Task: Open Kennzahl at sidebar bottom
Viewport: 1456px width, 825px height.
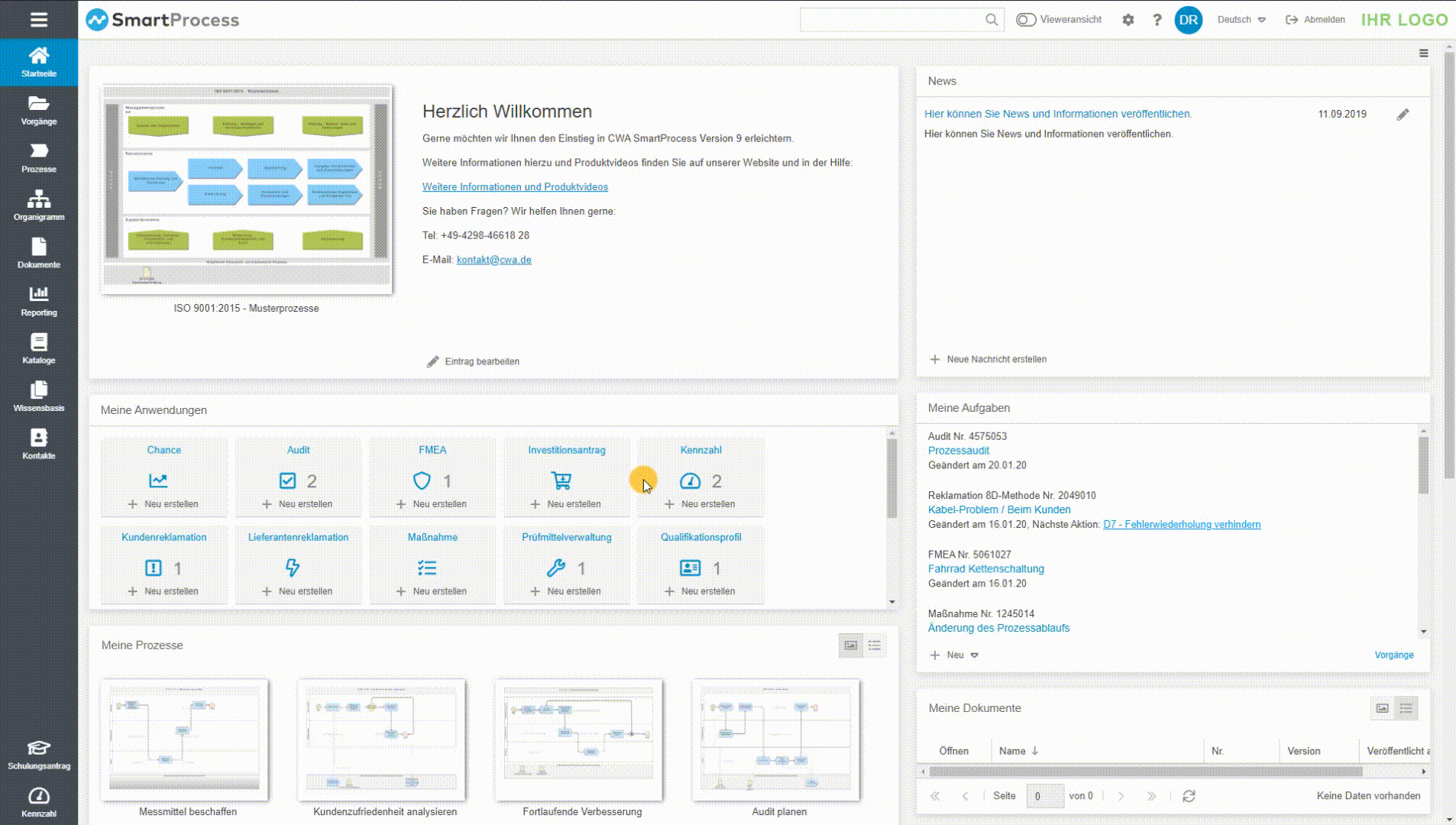Action: [39, 802]
